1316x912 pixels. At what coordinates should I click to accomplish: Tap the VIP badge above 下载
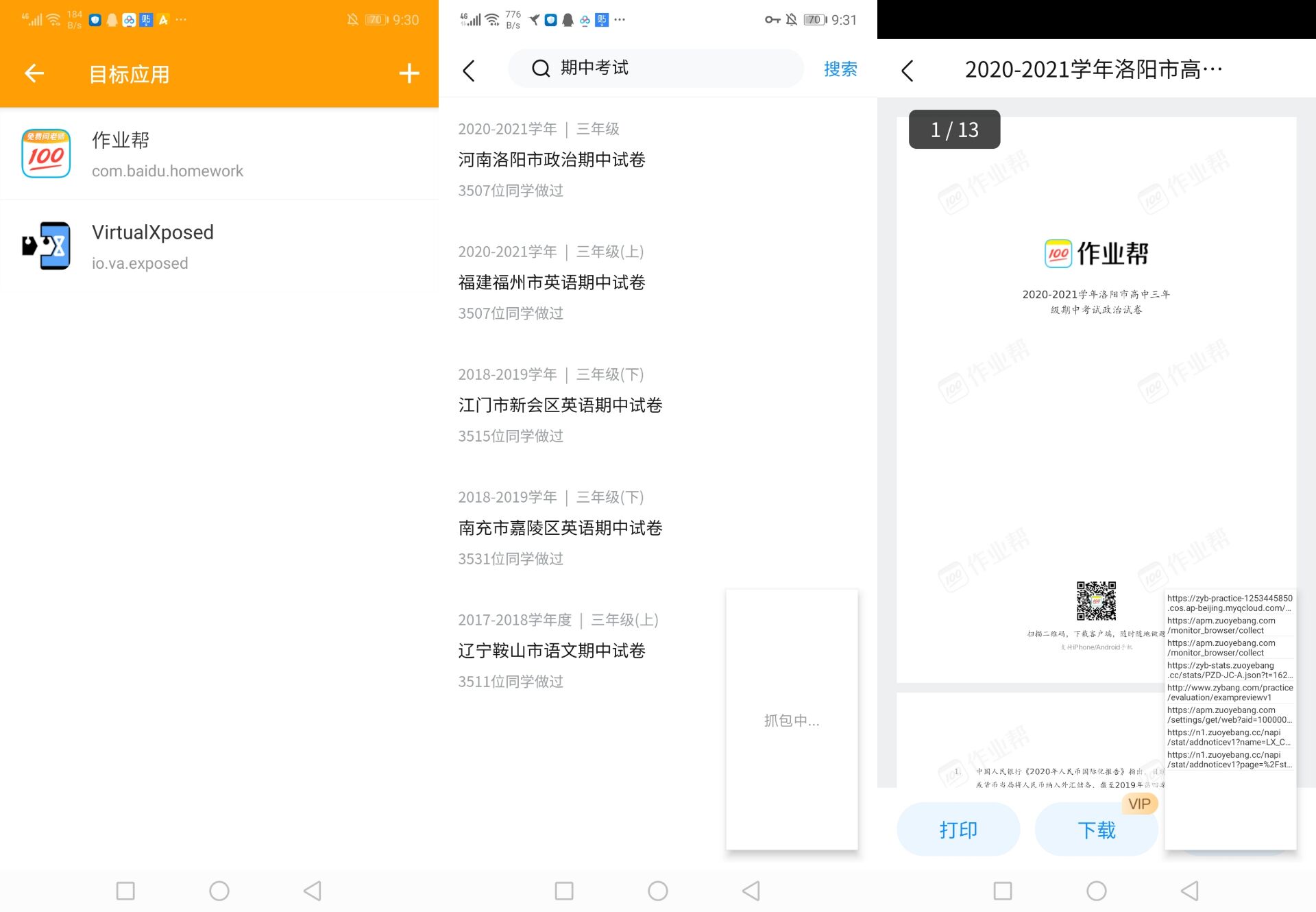pos(1139,804)
